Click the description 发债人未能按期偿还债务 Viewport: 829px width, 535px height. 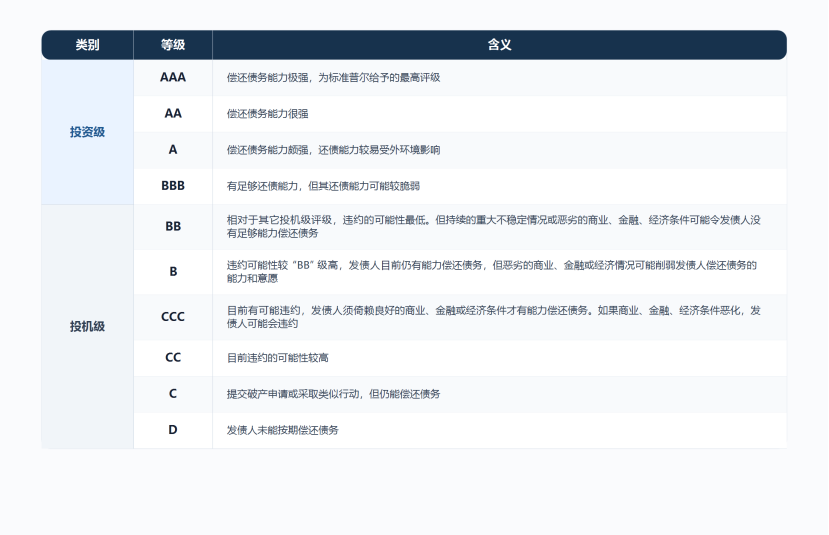(x=283, y=430)
